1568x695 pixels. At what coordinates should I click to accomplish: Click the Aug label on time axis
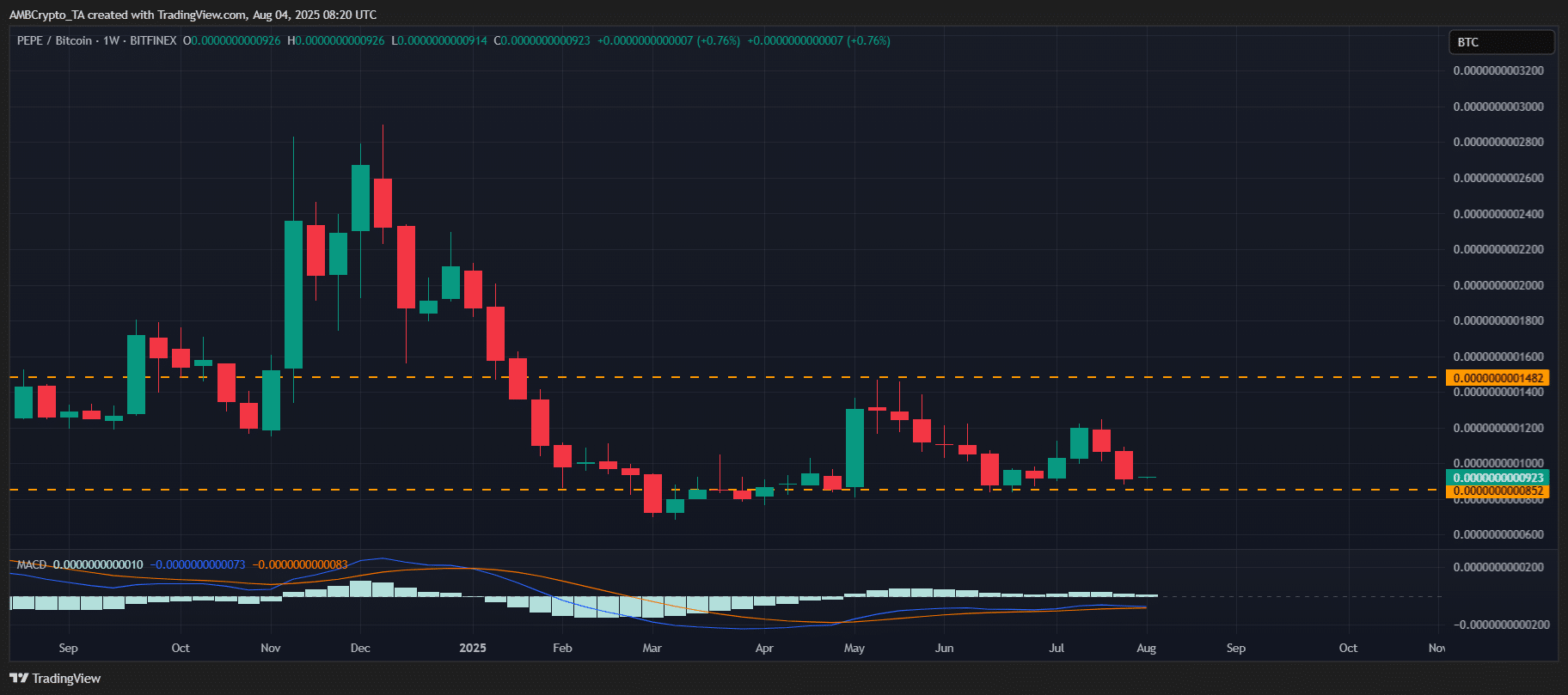(1146, 648)
